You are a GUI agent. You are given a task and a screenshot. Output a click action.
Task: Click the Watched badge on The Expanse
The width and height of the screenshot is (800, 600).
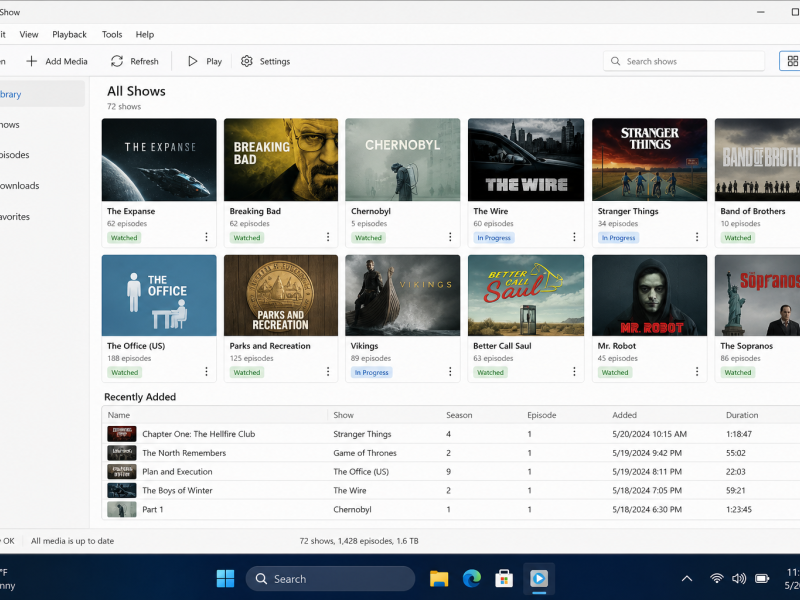124,238
